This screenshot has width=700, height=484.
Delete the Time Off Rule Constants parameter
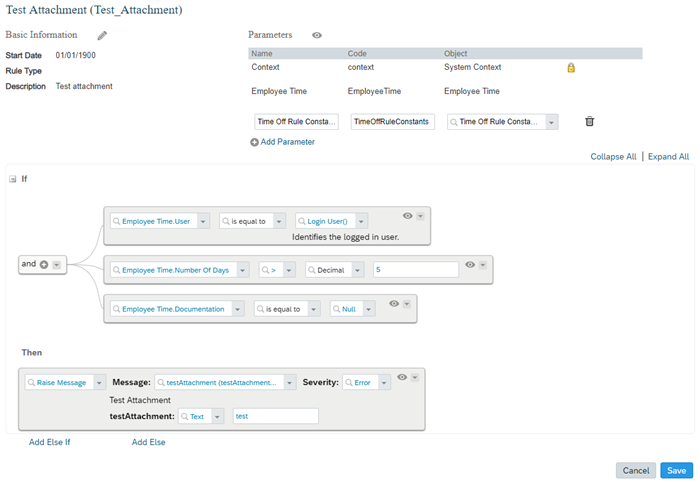pos(590,121)
